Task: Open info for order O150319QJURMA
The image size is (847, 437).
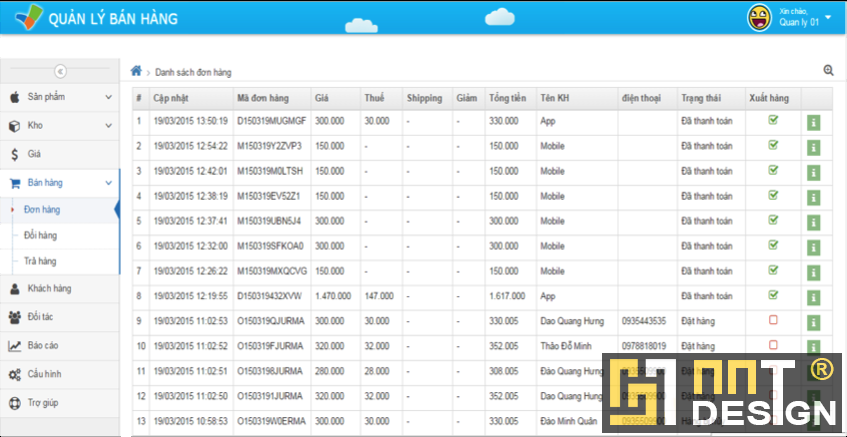Action: click(813, 322)
